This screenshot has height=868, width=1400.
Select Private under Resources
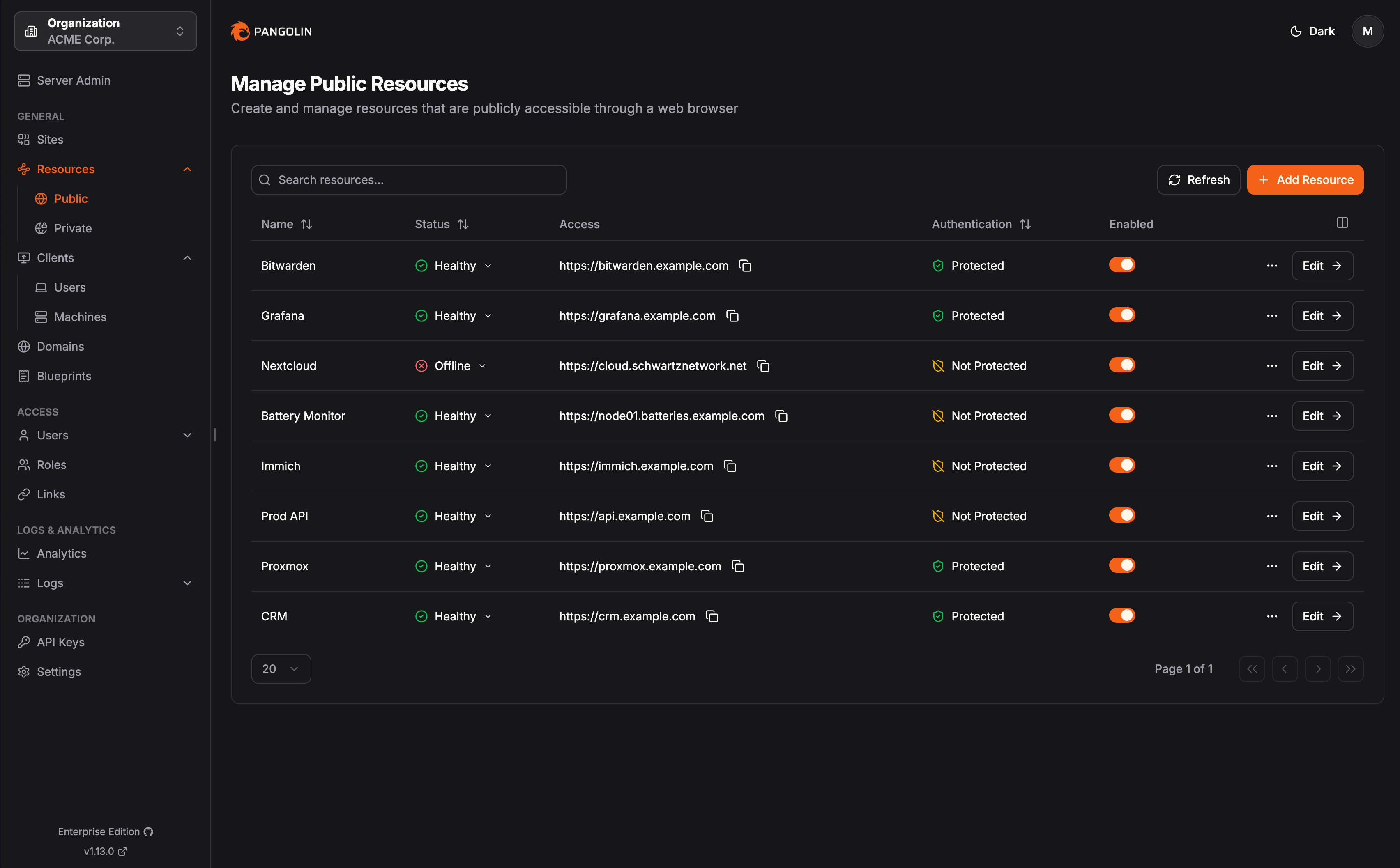[x=72, y=228]
